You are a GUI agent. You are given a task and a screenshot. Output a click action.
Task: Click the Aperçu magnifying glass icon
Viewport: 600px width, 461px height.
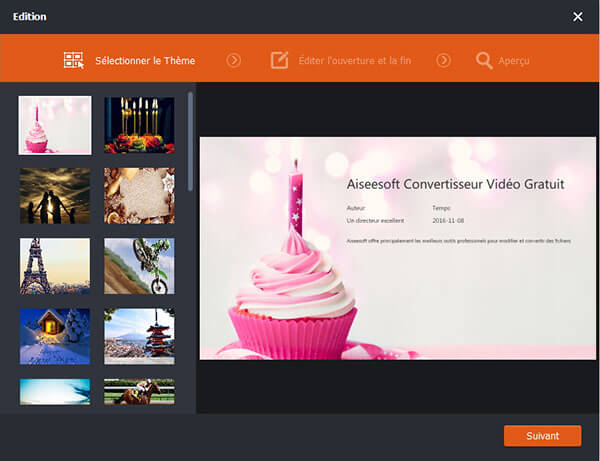pyautogui.click(x=484, y=61)
